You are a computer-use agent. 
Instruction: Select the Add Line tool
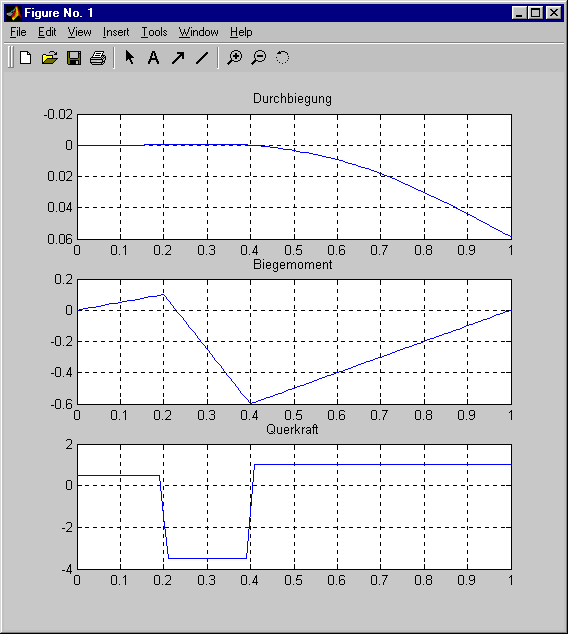click(202, 58)
